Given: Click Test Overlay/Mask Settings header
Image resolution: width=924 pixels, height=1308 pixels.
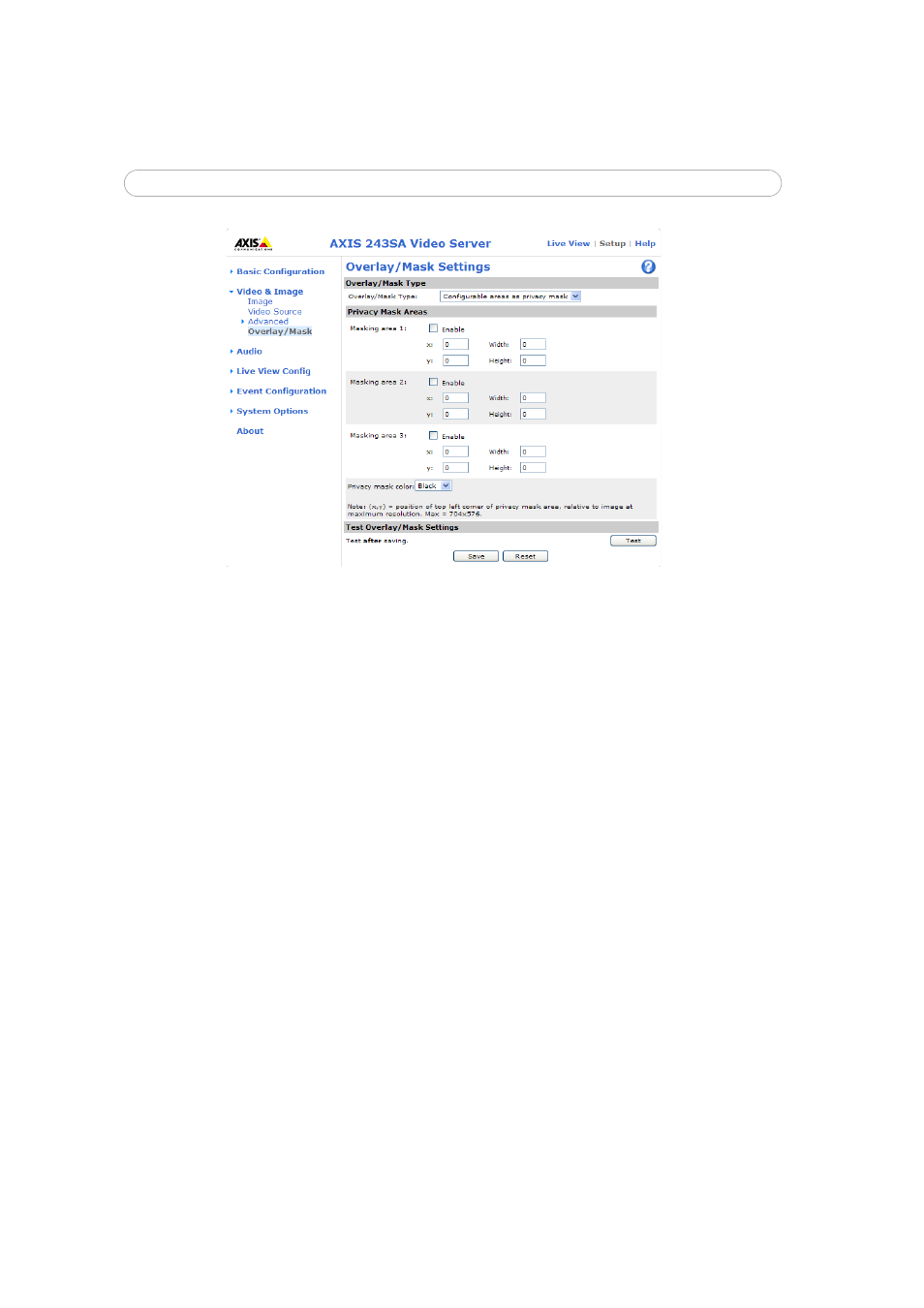Looking at the screenshot, I should point(501,527).
